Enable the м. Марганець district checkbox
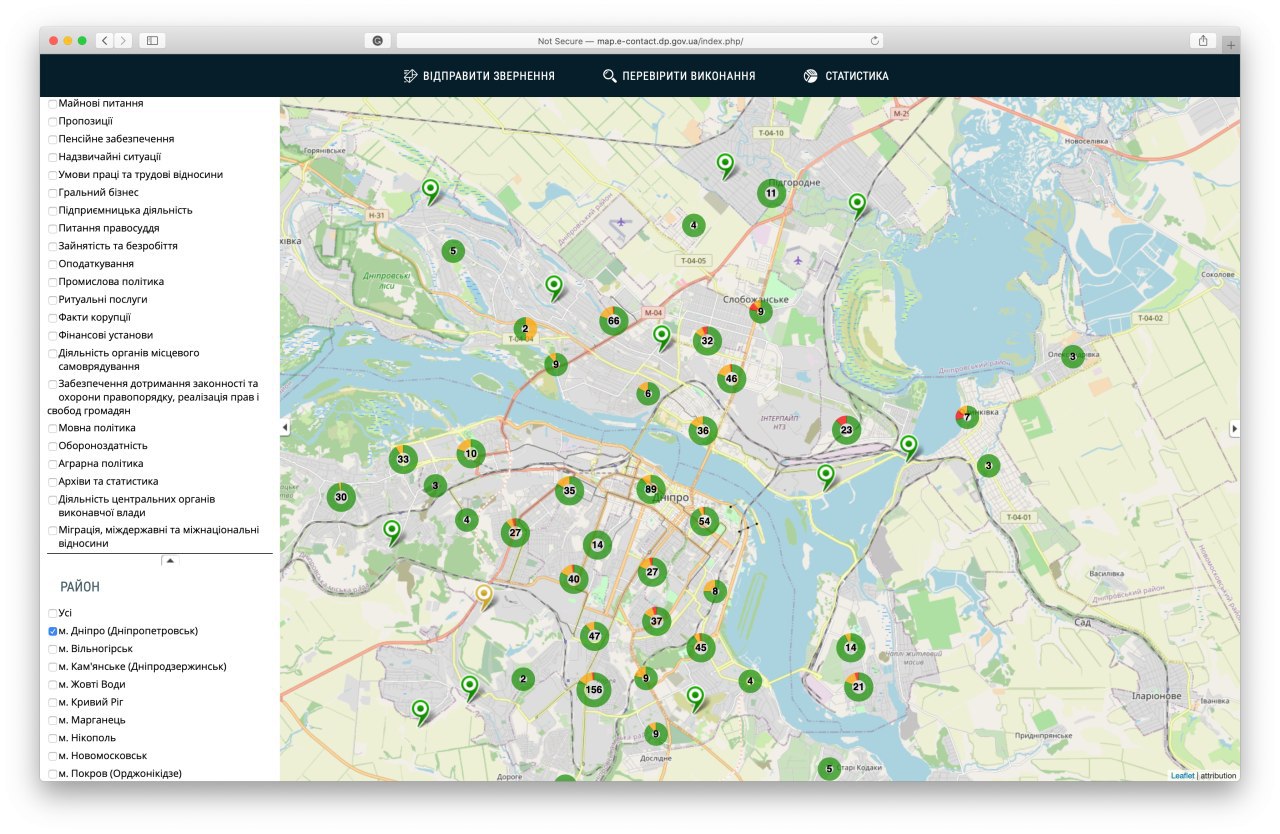The height and width of the screenshot is (834, 1280). coord(53,721)
